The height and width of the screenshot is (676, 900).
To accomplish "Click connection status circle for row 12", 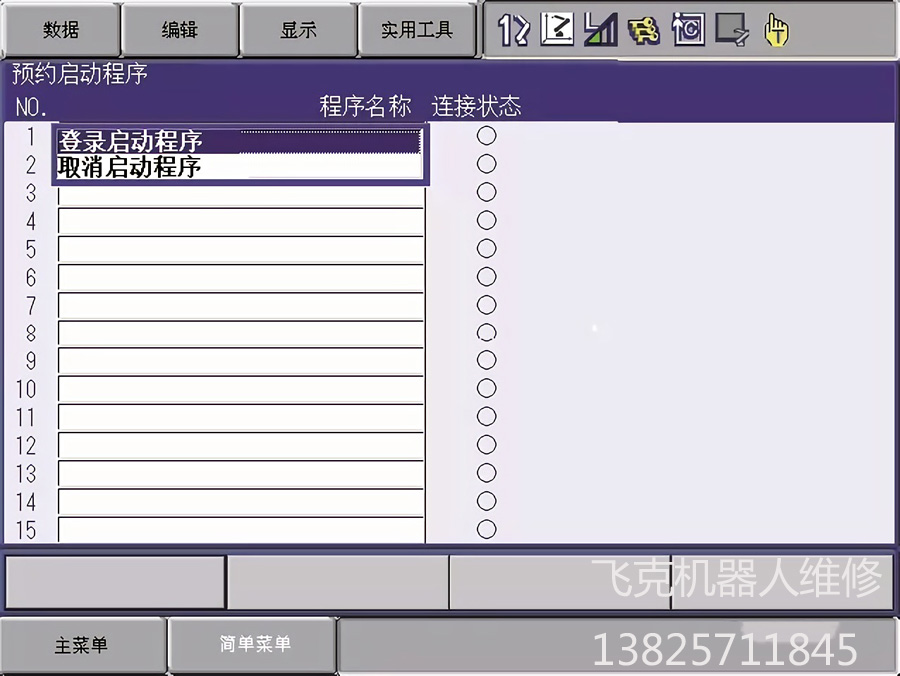I will 487,445.
